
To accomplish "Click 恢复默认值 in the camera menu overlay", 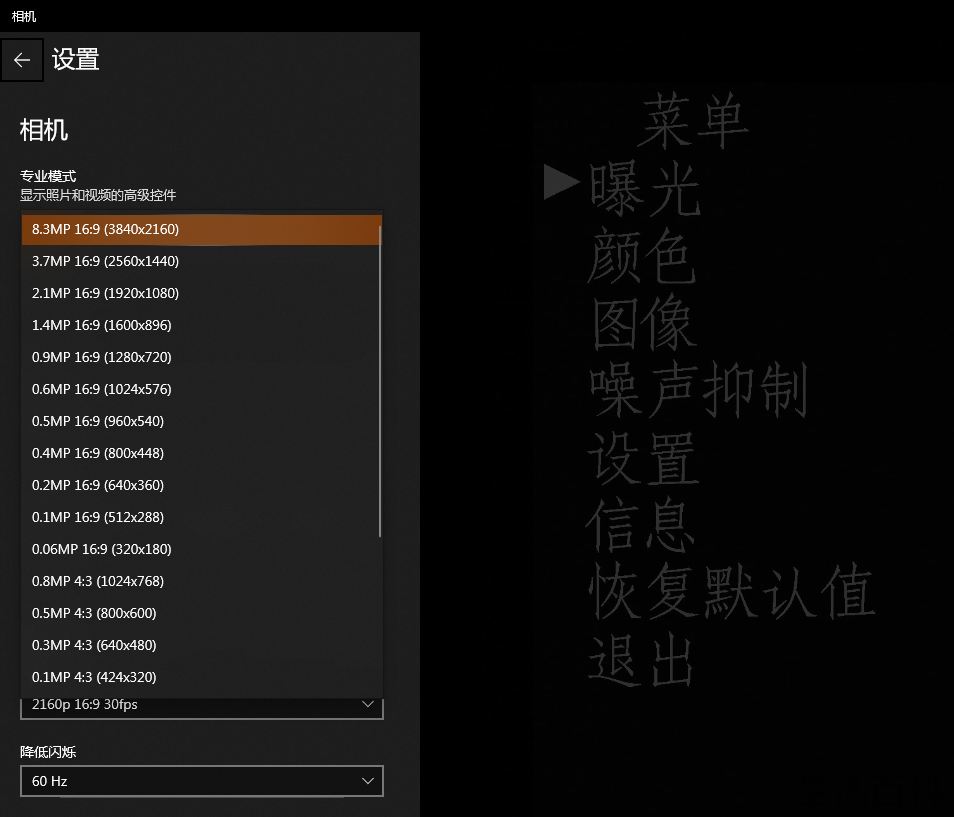I will 732,591.
